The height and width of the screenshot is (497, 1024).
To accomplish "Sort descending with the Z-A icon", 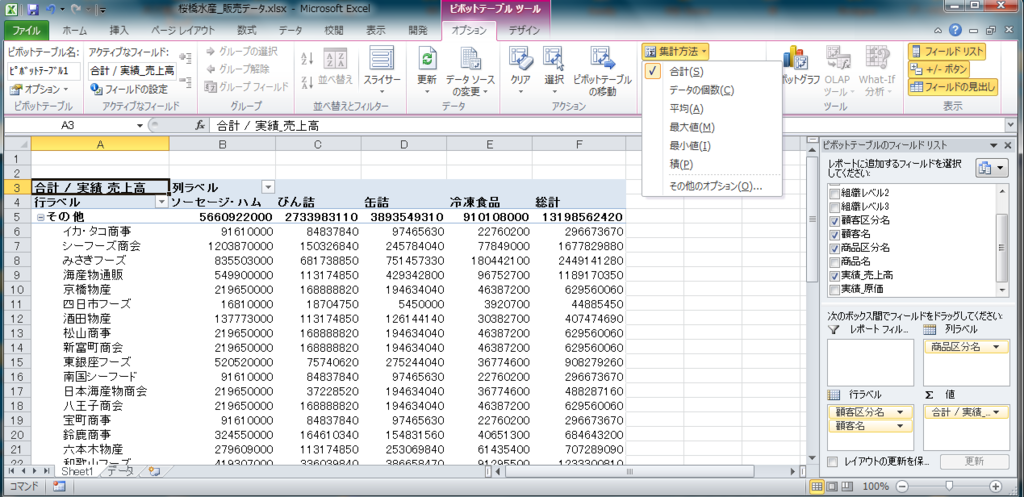I will (308, 81).
